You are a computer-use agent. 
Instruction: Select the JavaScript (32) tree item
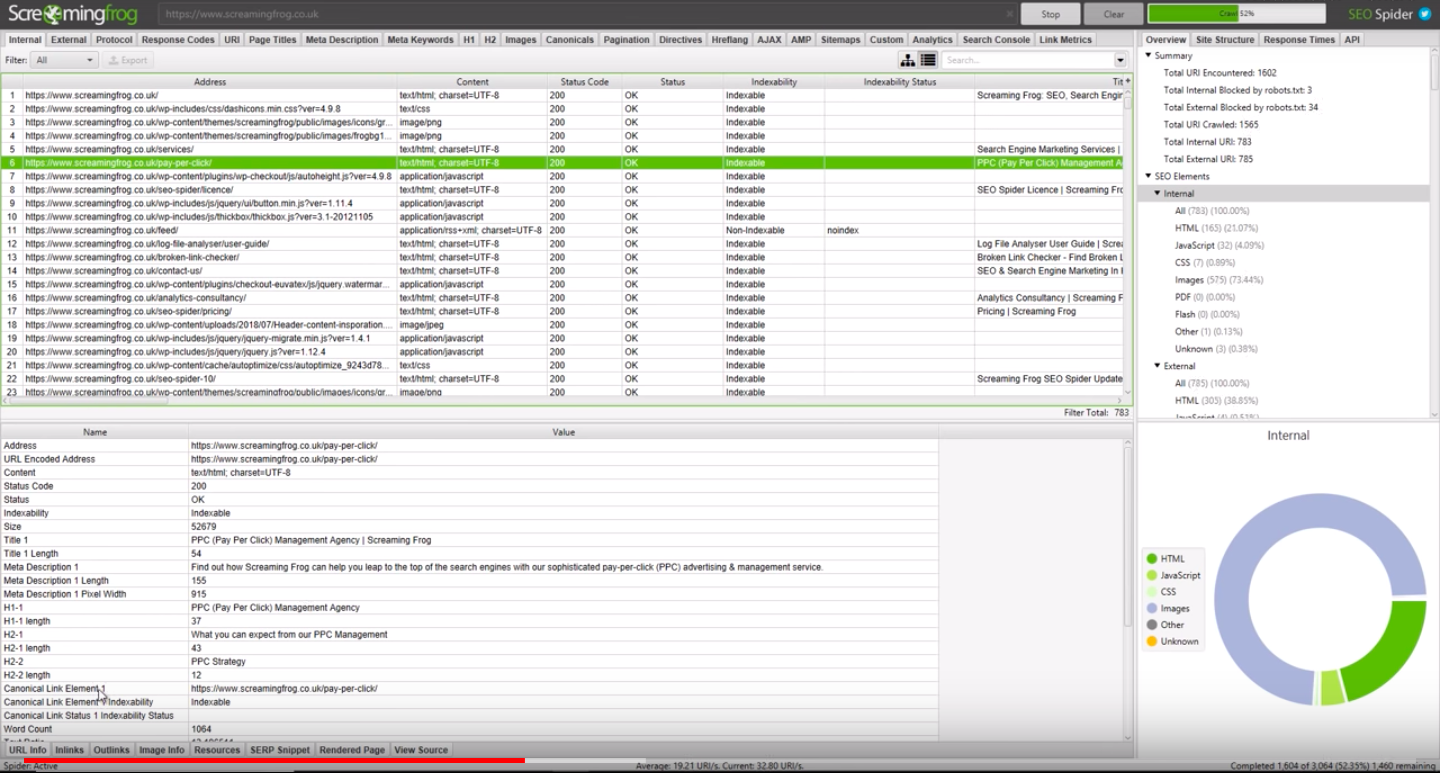point(1219,245)
